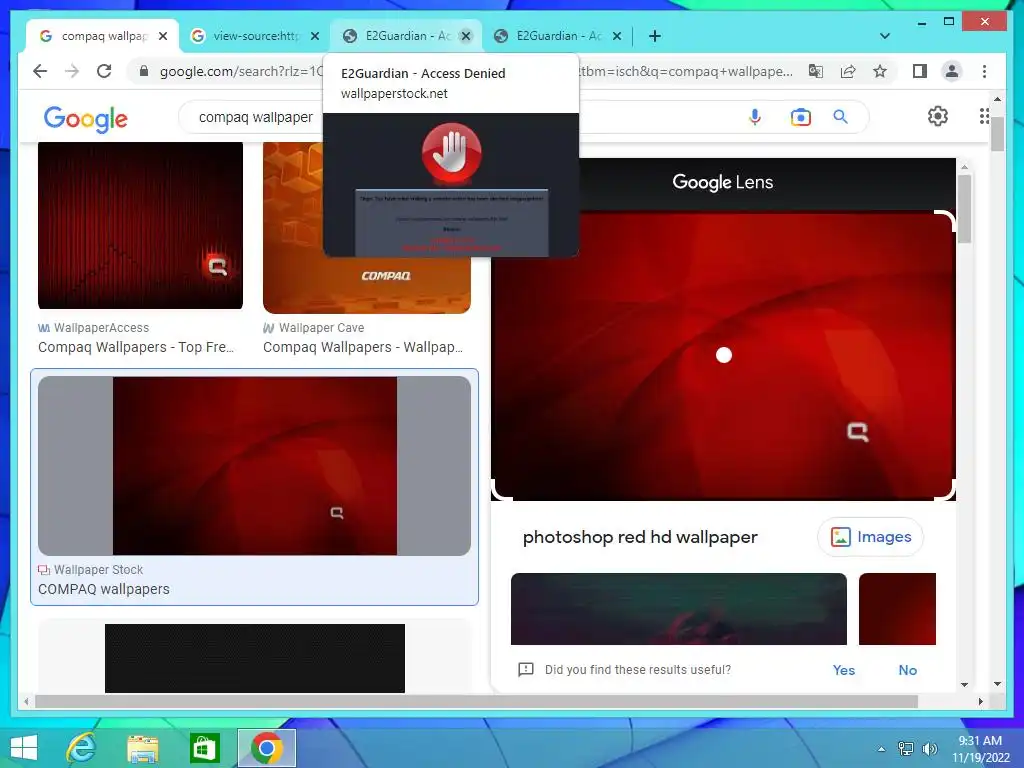Click the Google Lens focus dot on image
The width and height of the screenshot is (1024, 768).
[x=724, y=355]
